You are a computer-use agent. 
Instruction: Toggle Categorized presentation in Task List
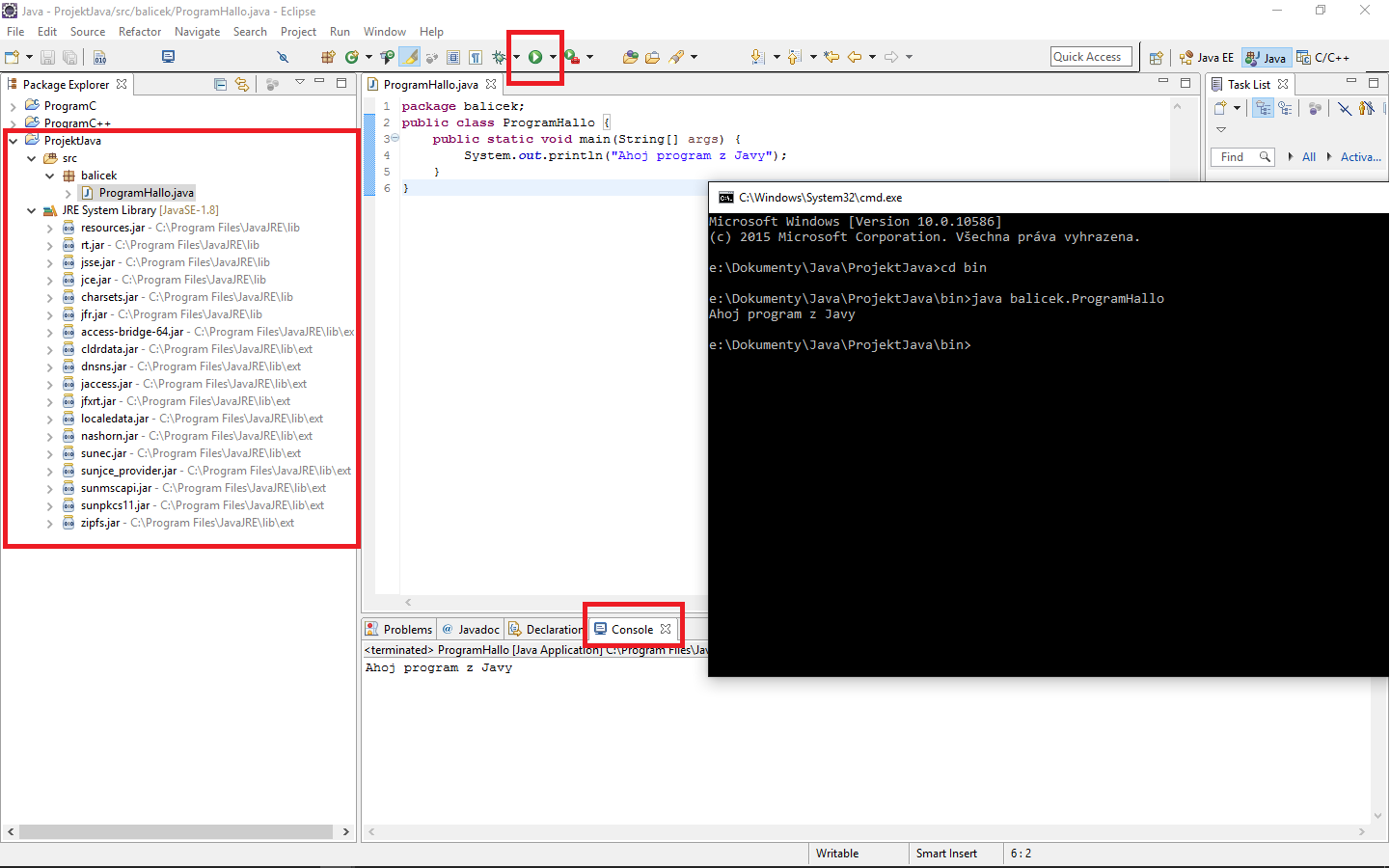(1263, 108)
